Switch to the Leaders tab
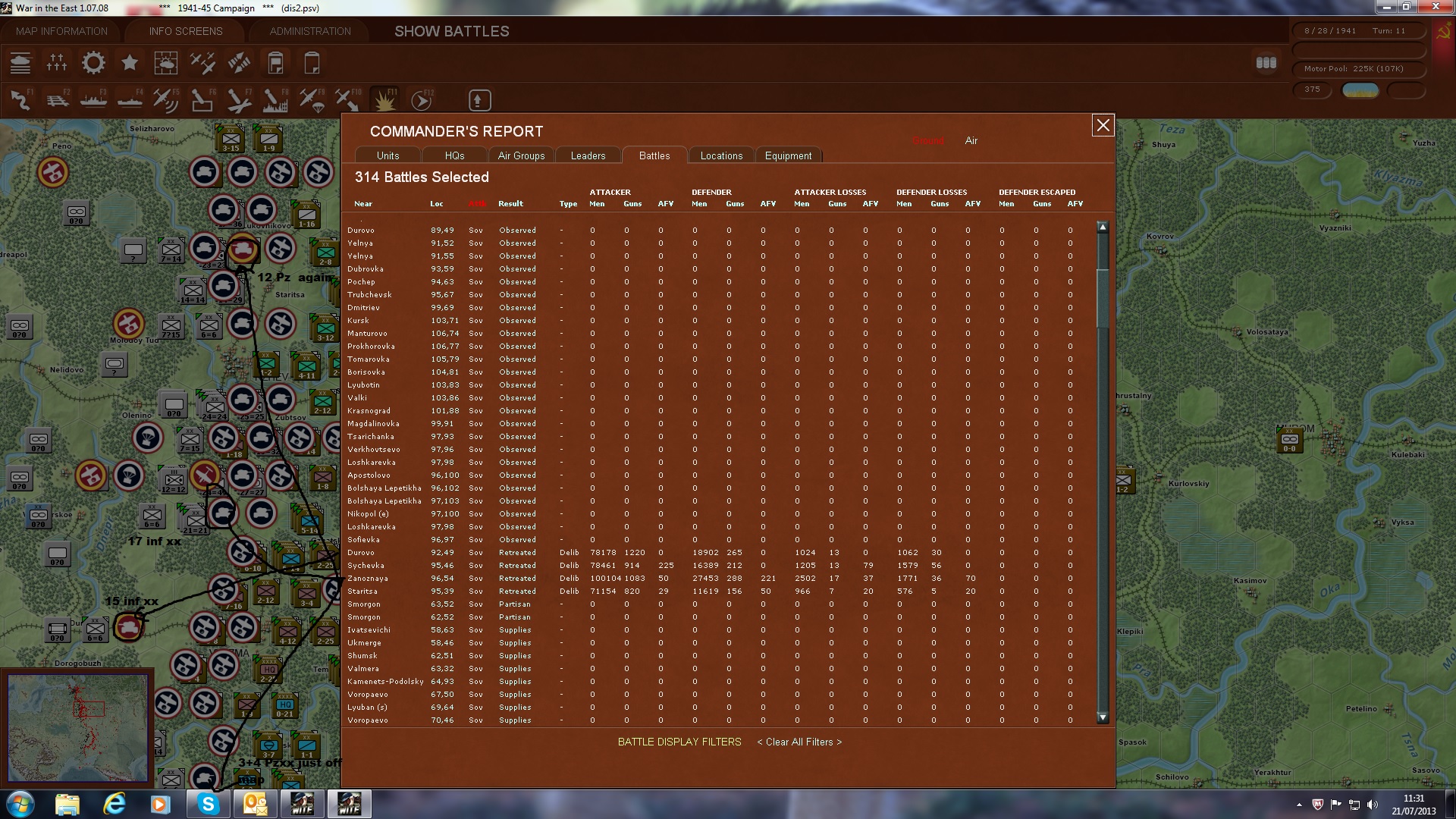1456x819 pixels. tap(588, 155)
